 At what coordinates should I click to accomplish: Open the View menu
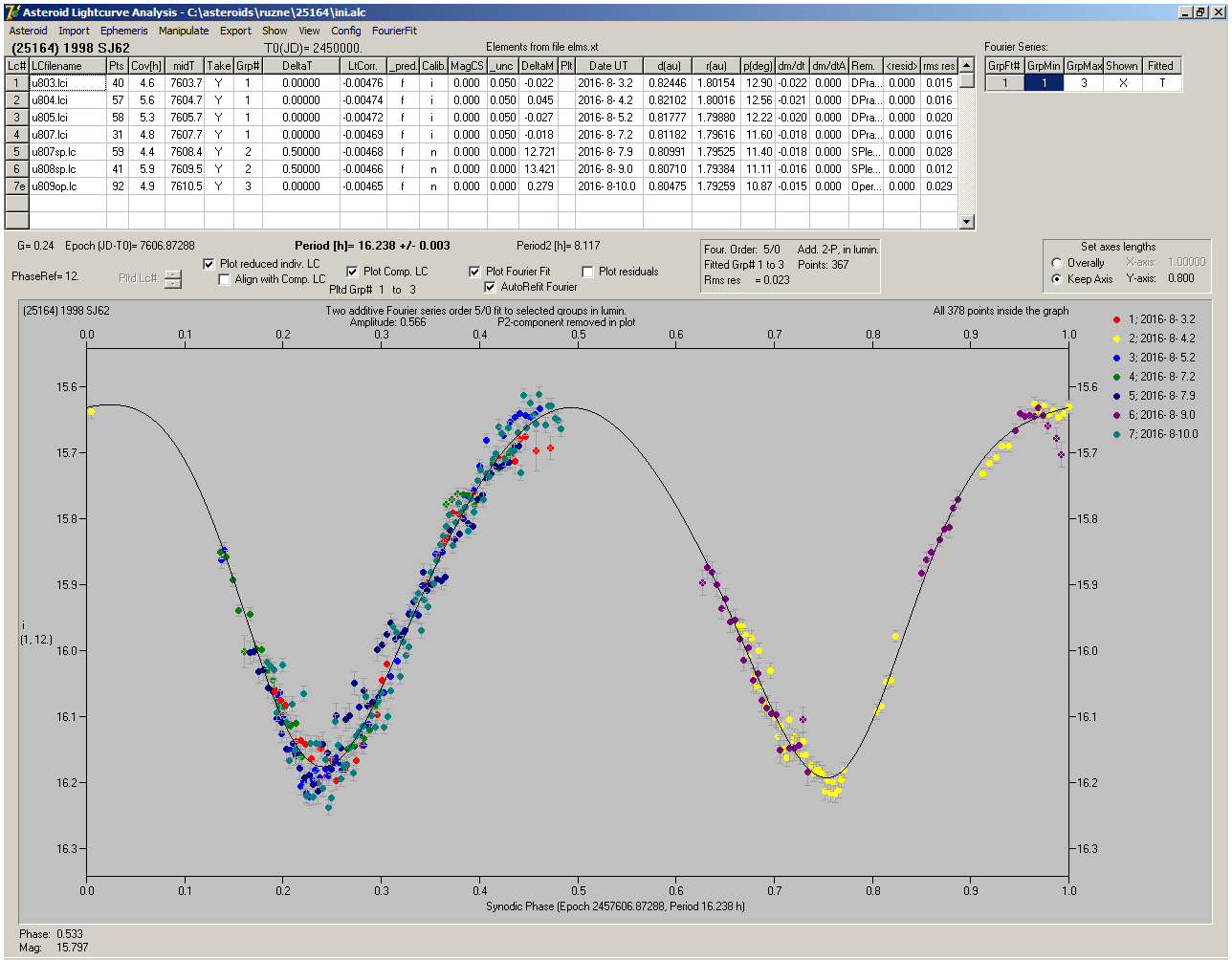click(x=309, y=31)
